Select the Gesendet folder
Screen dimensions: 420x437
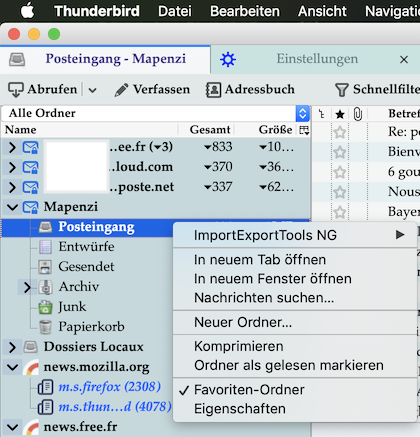coord(86,267)
